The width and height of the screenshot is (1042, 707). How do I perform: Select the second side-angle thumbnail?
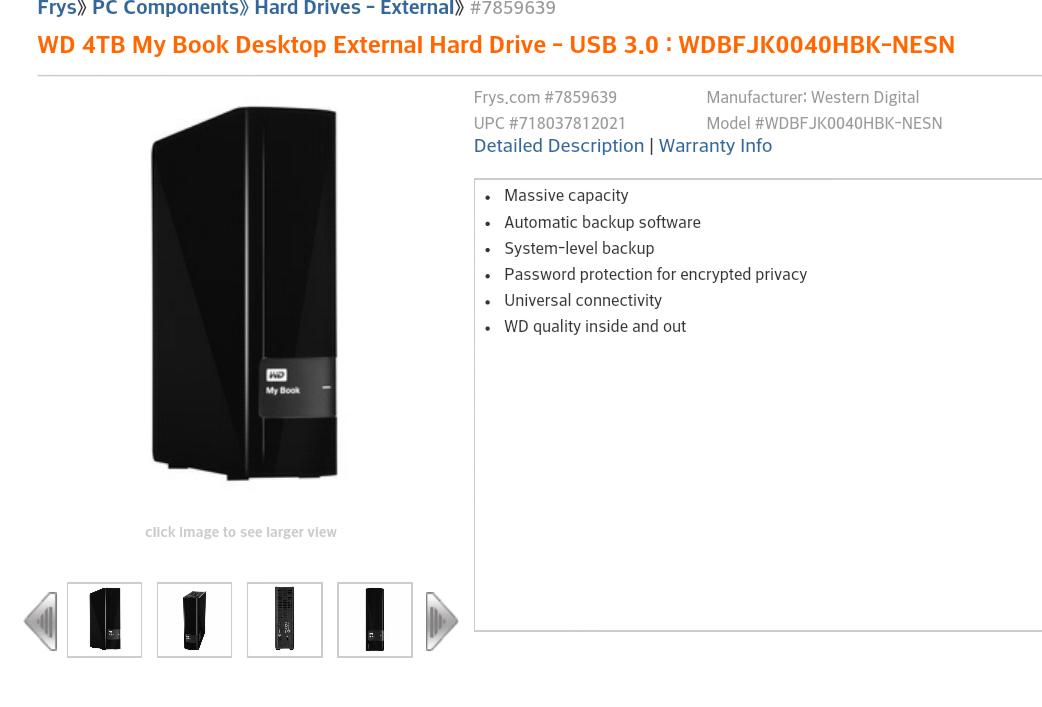pyautogui.click(x=195, y=620)
